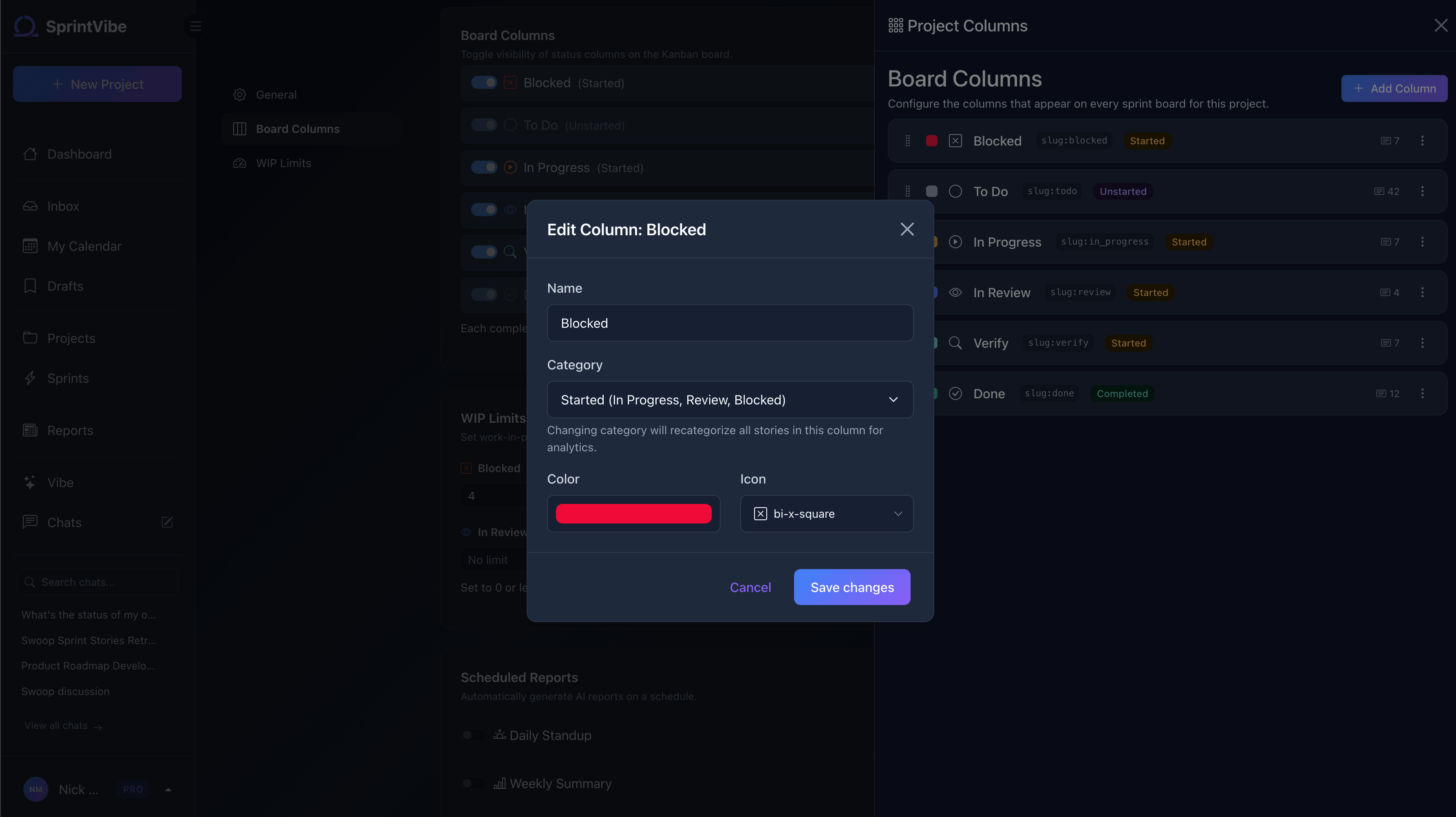Collapse sidebar using hamburger menu icon
This screenshot has width=1456, height=817.
(x=196, y=26)
